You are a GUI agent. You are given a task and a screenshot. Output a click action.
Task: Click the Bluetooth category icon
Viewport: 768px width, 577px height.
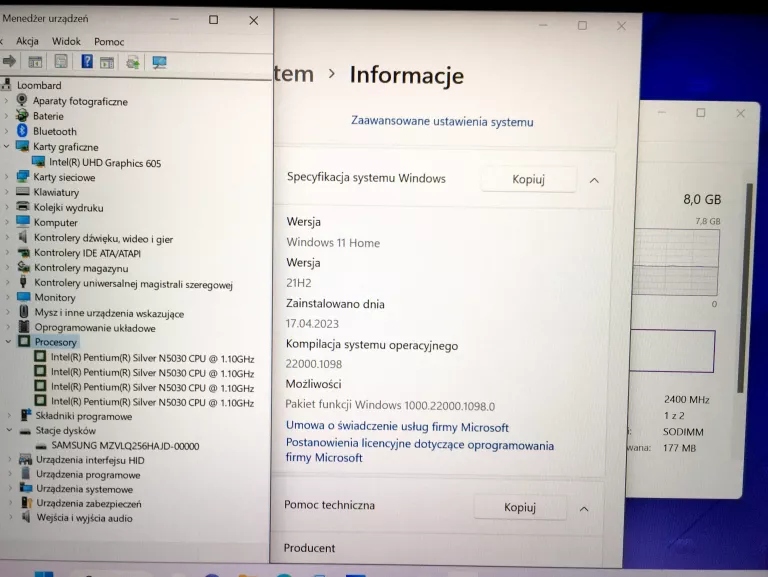[22, 131]
